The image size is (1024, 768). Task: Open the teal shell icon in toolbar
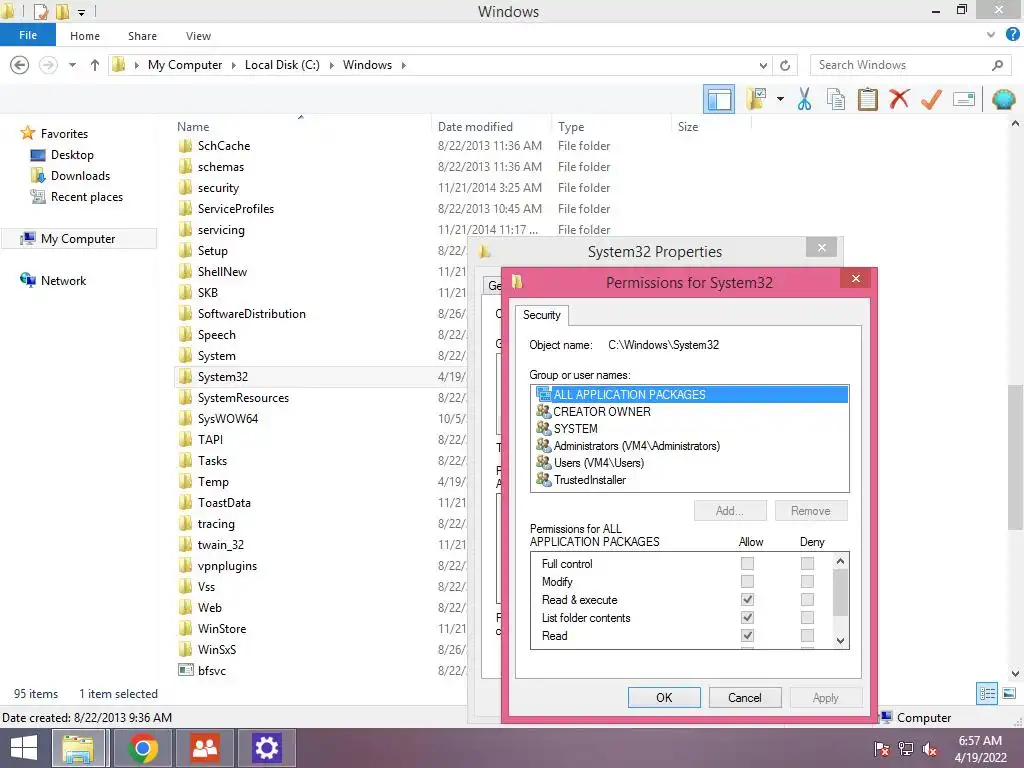(1003, 99)
